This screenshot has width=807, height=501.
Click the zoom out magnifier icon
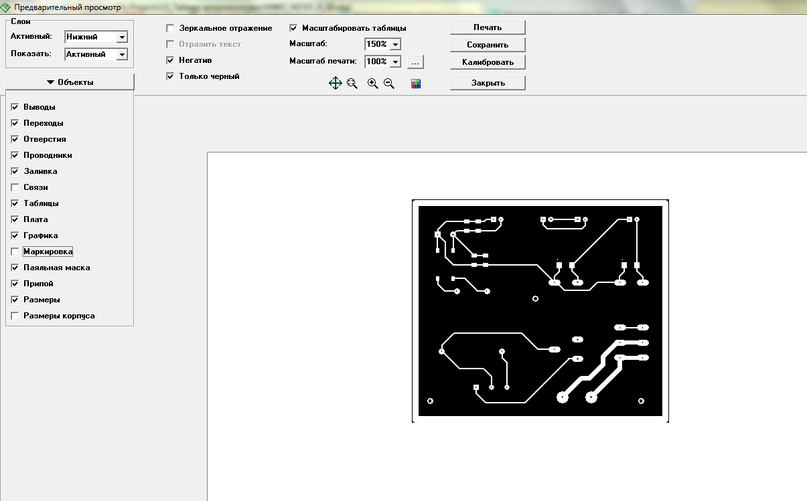(389, 83)
